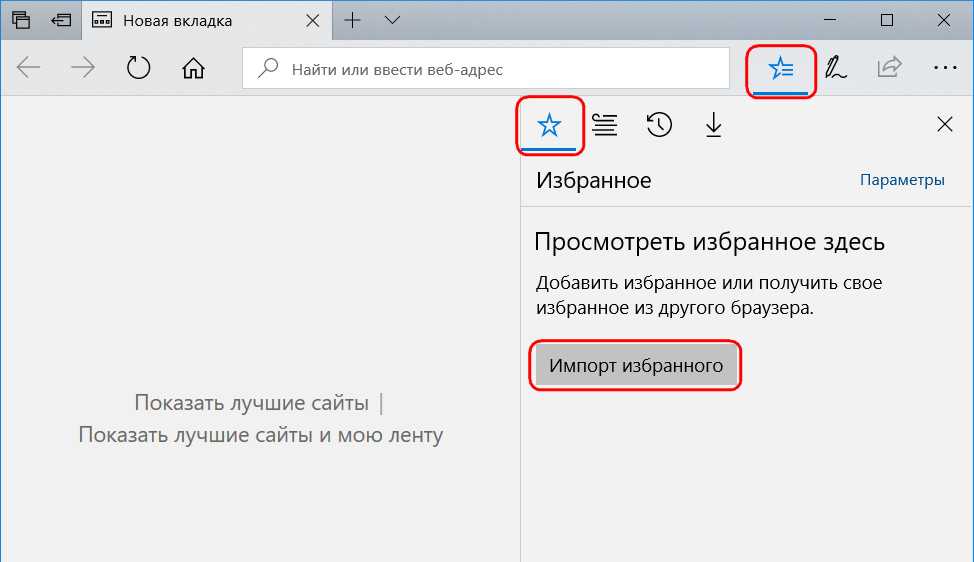Image resolution: width=974 pixels, height=562 pixels.
Task: Set these tabs aside
Action: (x=61, y=20)
